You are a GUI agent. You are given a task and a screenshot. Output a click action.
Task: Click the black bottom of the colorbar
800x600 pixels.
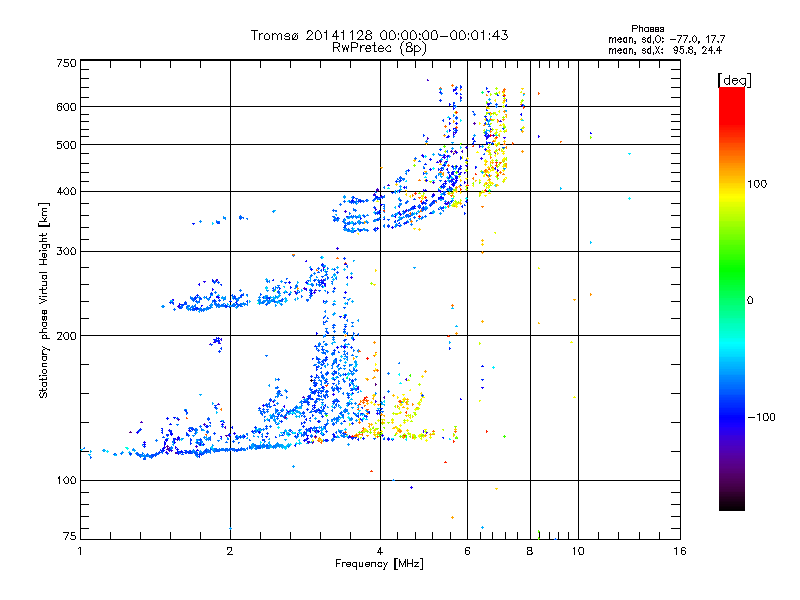click(732, 503)
